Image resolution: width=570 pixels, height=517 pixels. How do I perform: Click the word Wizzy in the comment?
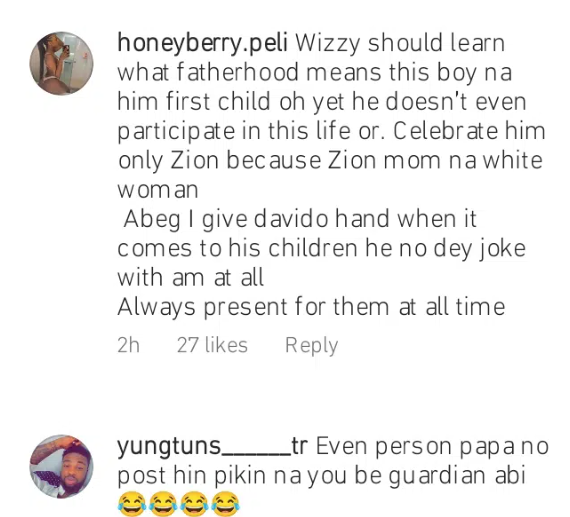[x=327, y=44]
